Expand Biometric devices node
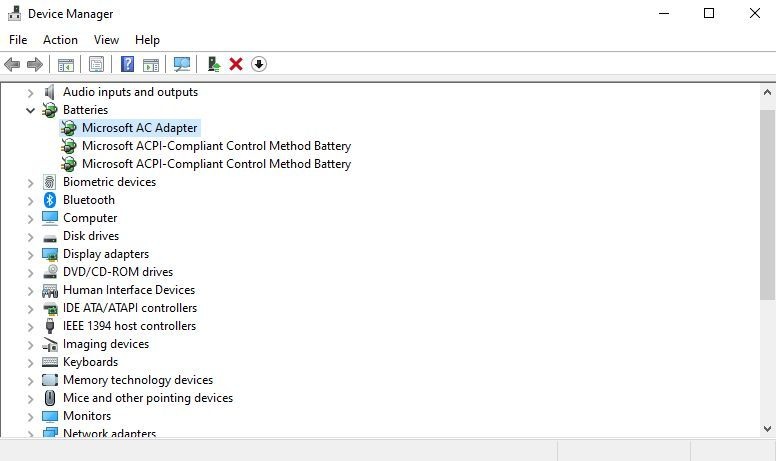The image size is (776, 461). 30,183
